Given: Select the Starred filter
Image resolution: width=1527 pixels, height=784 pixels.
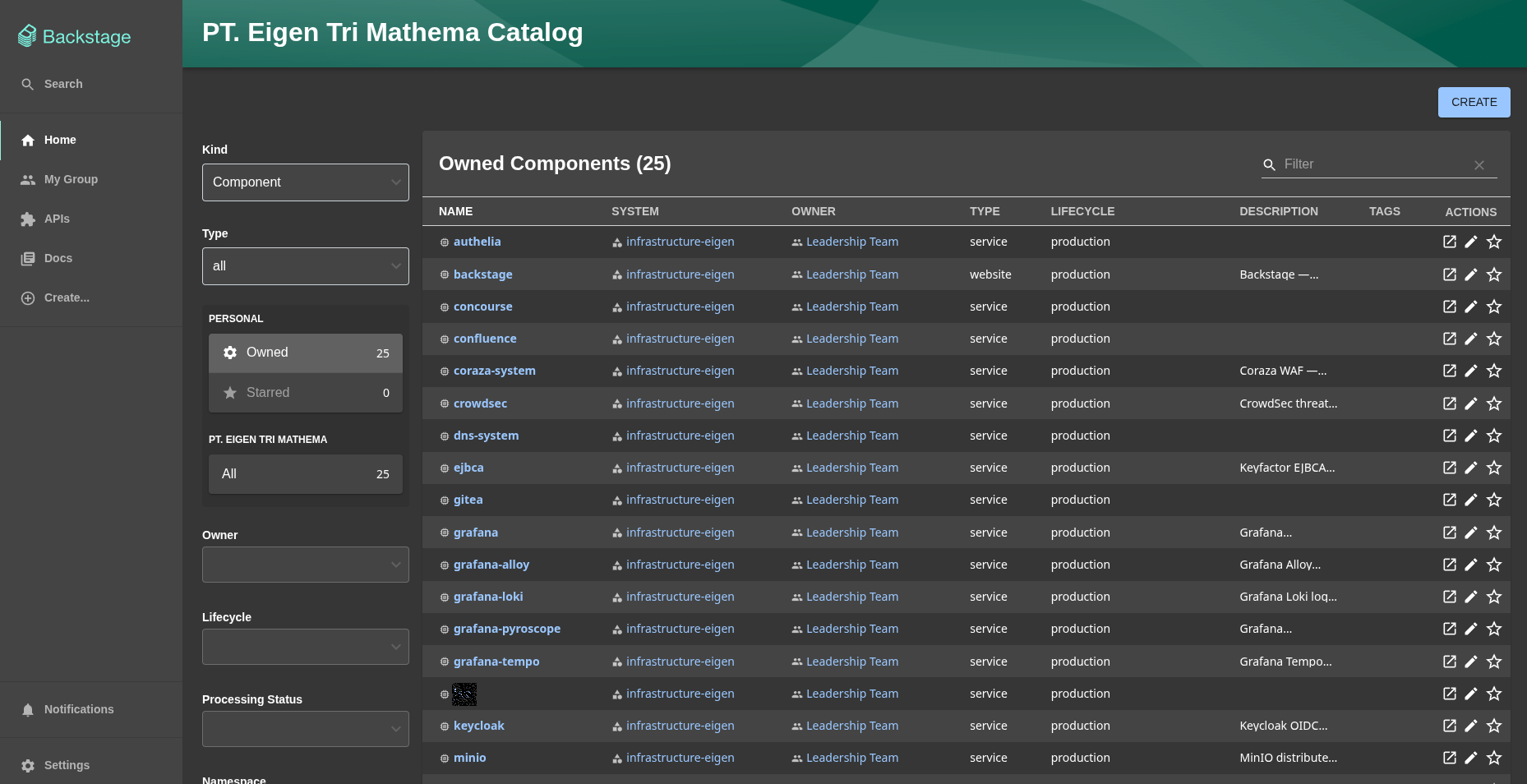Looking at the screenshot, I should click(306, 393).
